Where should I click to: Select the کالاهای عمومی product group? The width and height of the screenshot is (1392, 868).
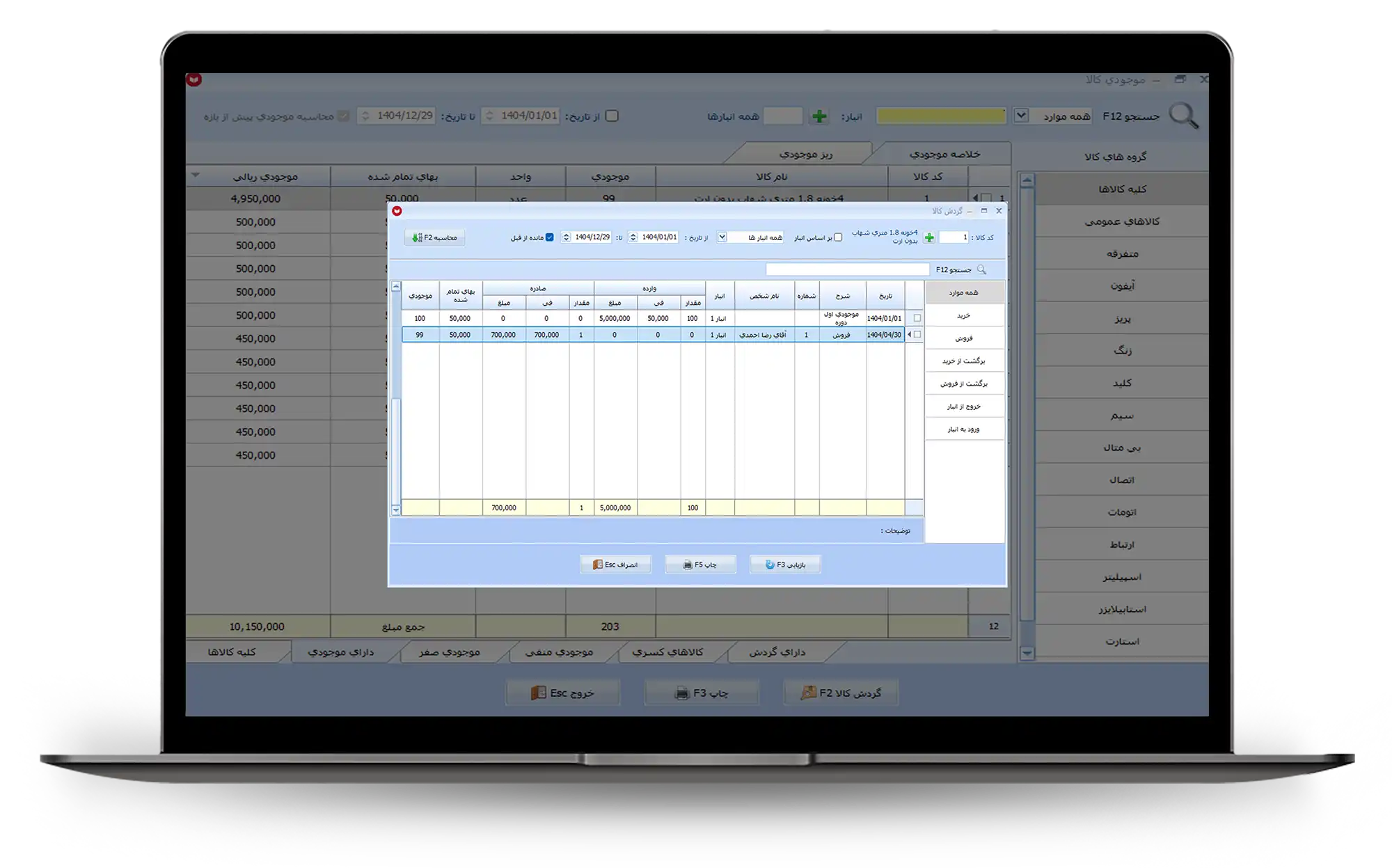[x=1122, y=221]
